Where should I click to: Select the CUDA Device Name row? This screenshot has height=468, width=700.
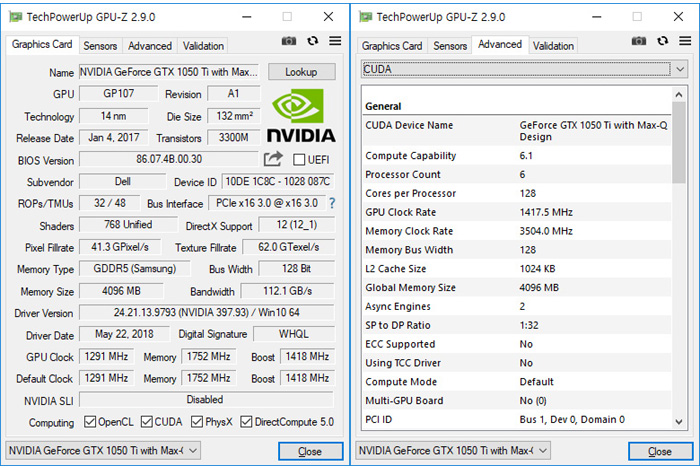(x=517, y=131)
